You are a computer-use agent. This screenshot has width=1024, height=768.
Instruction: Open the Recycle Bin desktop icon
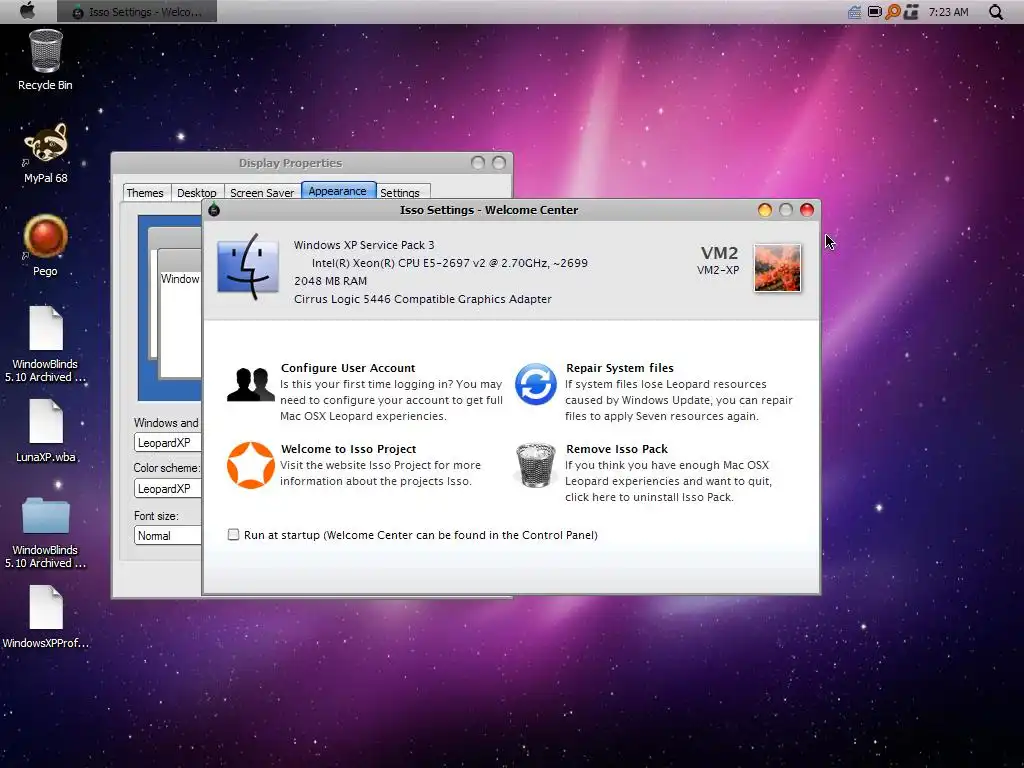point(46,51)
